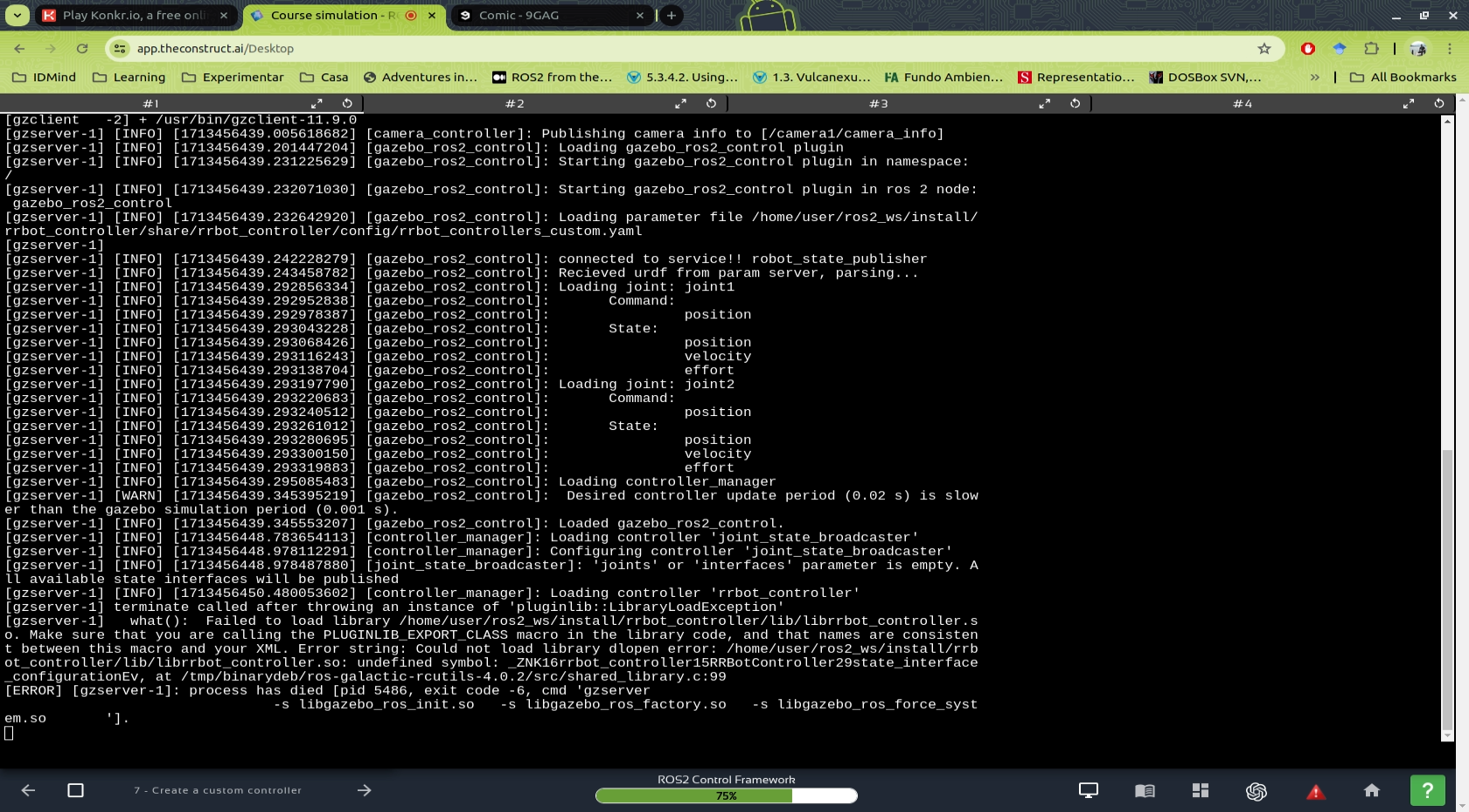1469x812 pixels.
Task: Go to the next course unit arrow
Action: pyautogui.click(x=365, y=790)
